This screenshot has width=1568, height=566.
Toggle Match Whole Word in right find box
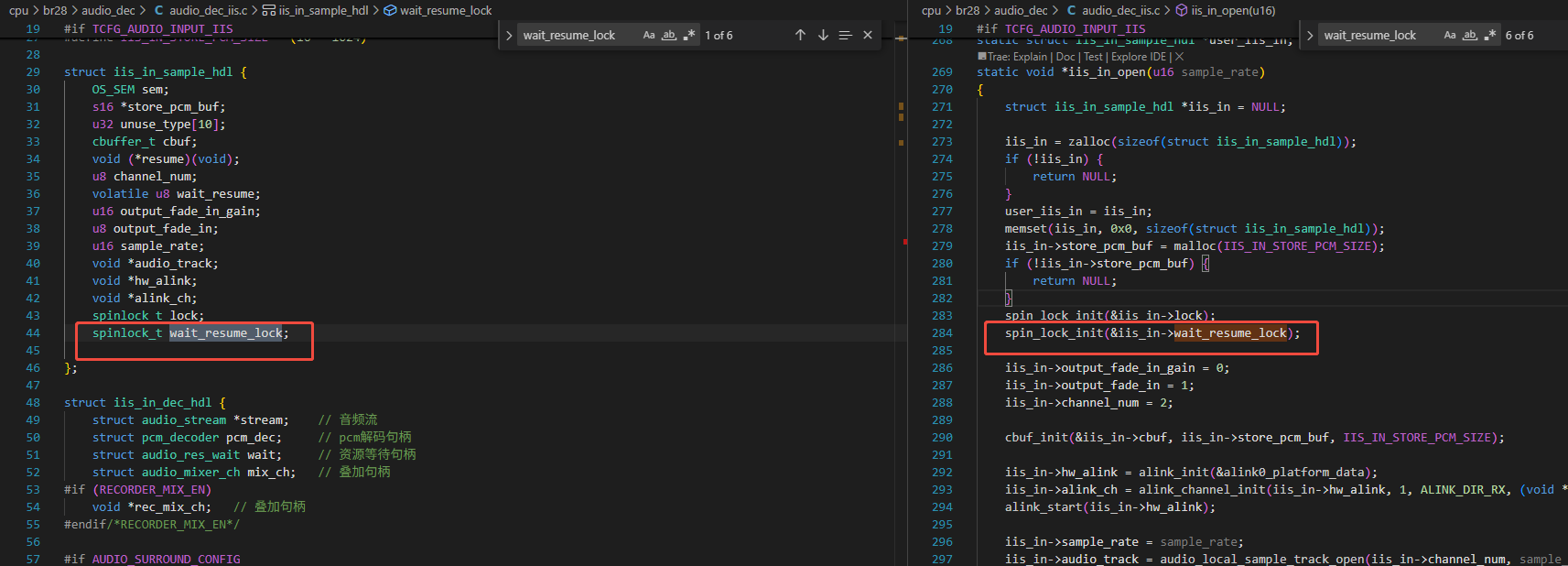pyautogui.click(x=1470, y=35)
